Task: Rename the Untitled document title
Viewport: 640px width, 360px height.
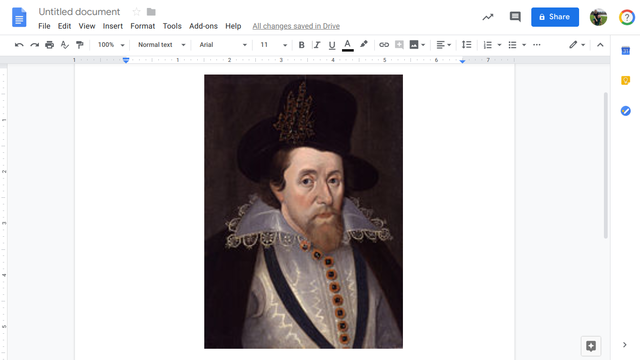Action: [x=79, y=12]
